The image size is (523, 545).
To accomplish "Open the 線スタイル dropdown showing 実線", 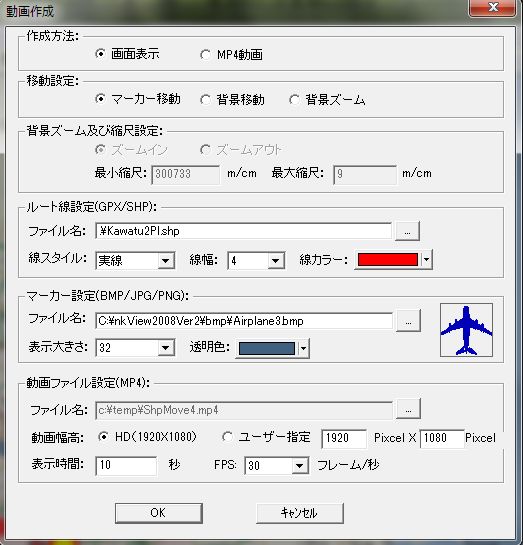I will [135, 260].
